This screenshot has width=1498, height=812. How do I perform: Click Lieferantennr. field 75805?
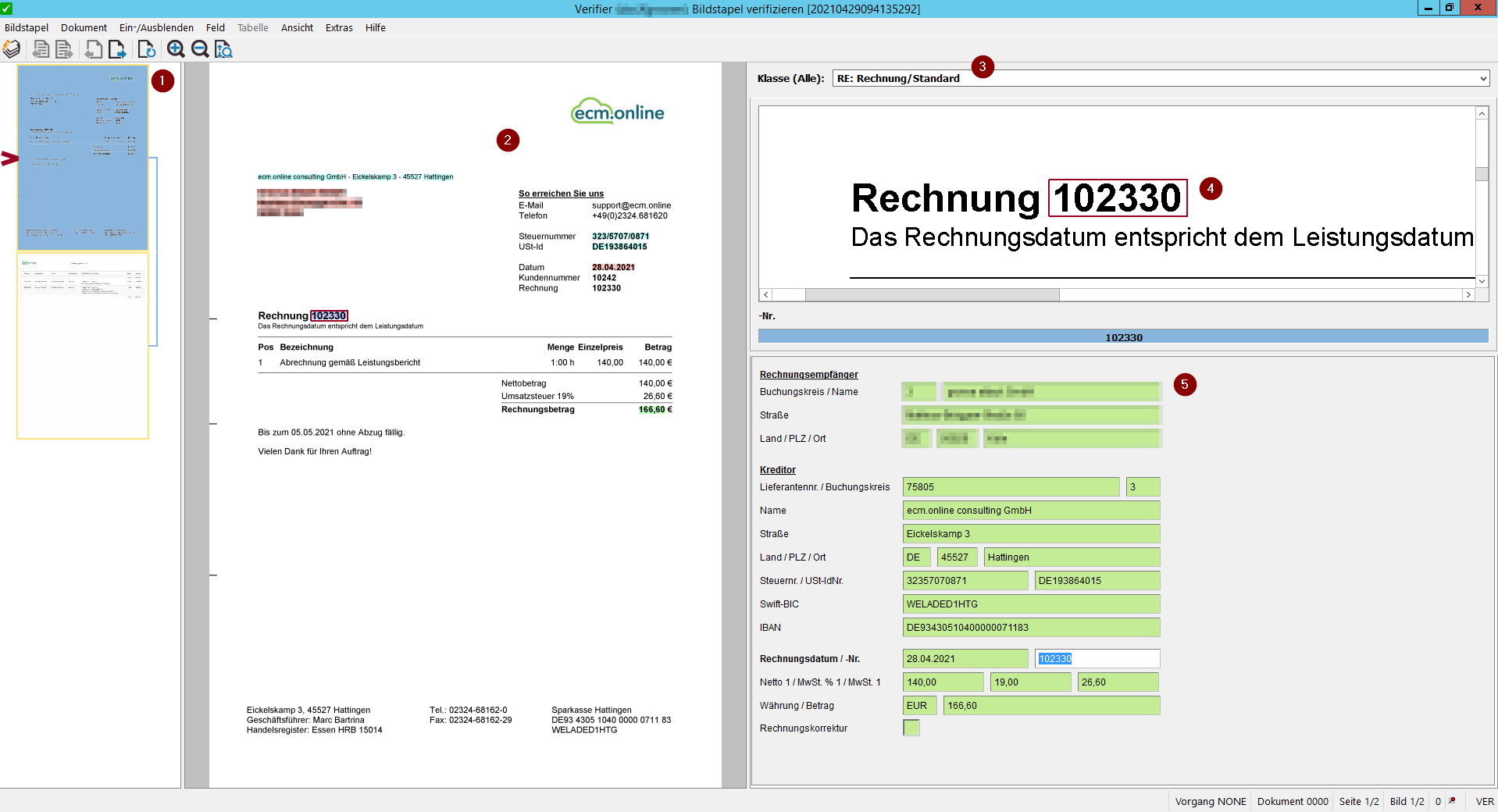[x=1011, y=486]
